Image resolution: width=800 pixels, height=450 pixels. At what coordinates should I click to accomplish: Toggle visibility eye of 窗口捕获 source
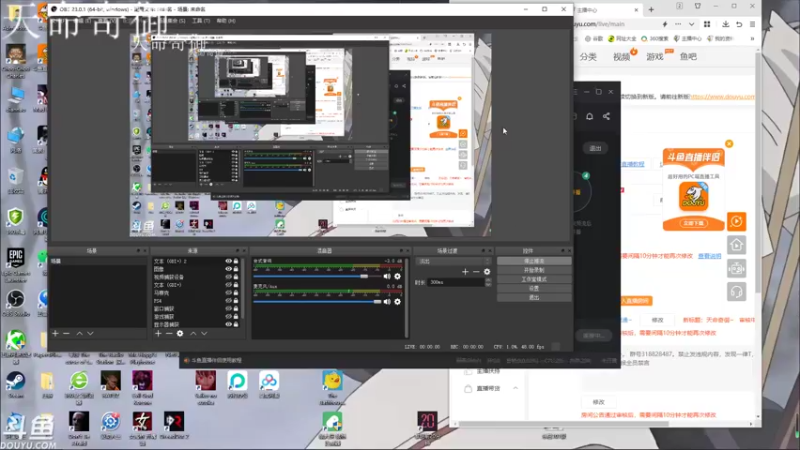pyautogui.click(x=229, y=309)
